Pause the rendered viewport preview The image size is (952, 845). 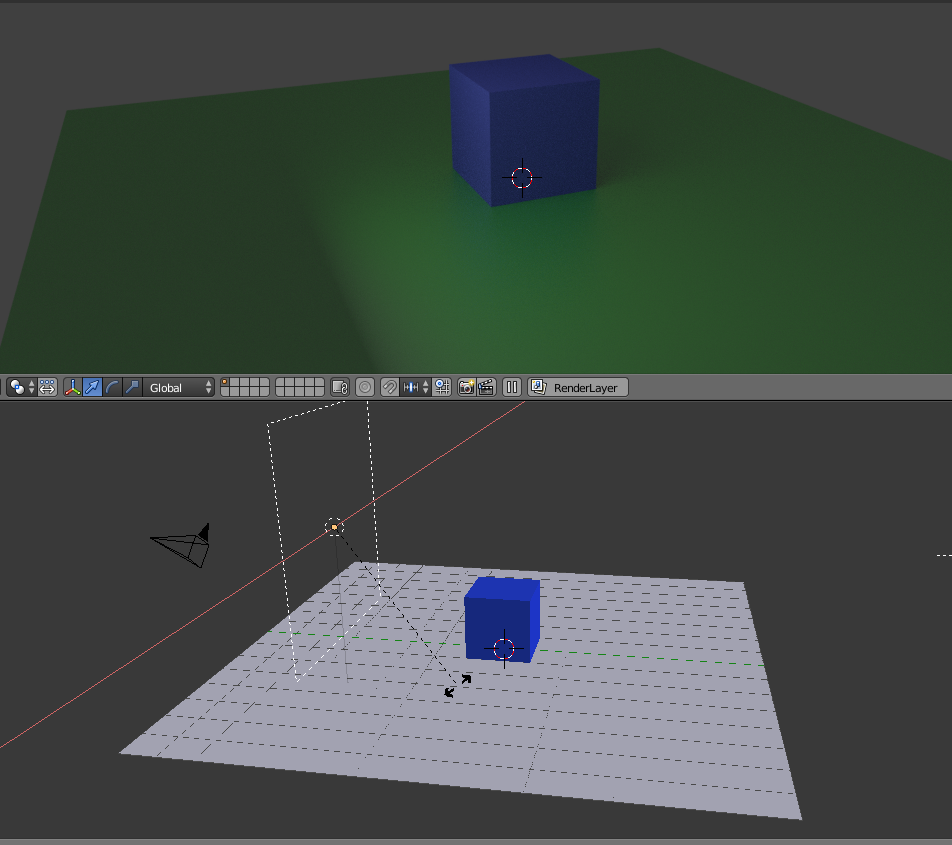[x=512, y=387]
